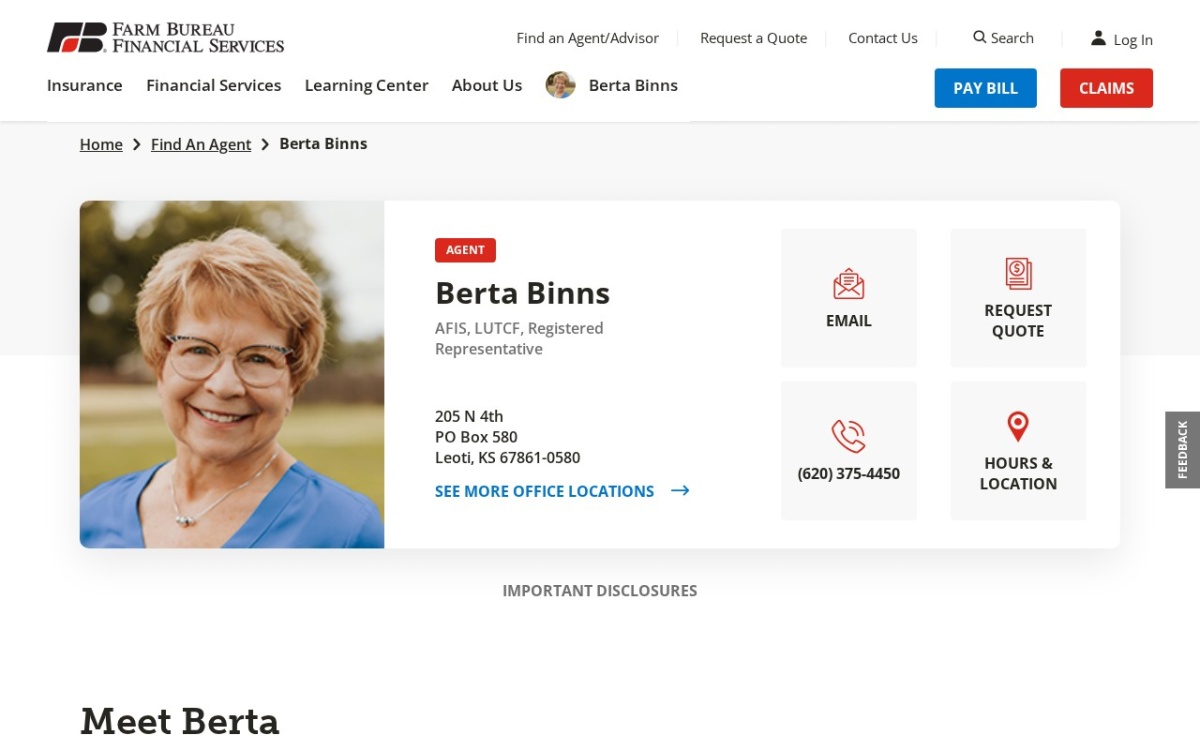Click the red map pin icon
This screenshot has height=750, width=1200.
click(x=1018, y=426)
